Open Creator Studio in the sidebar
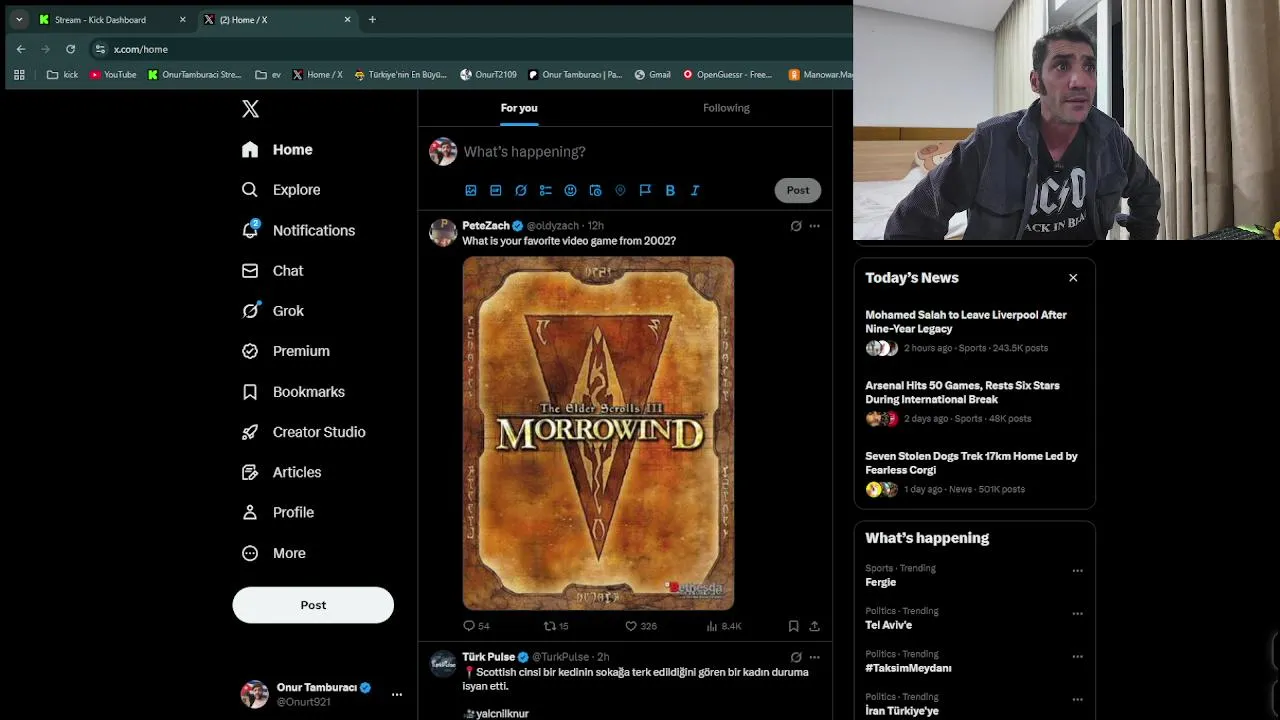The height and width of the screenshot is (720, 1280). coord(304,432)
